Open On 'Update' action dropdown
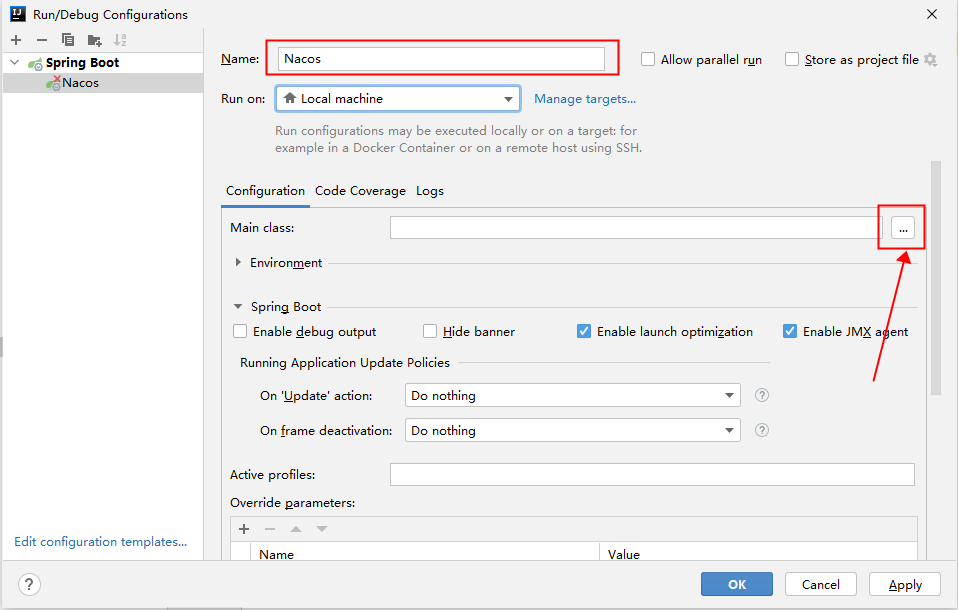Viewport: 958px width, 610px height. pos(572,395)
